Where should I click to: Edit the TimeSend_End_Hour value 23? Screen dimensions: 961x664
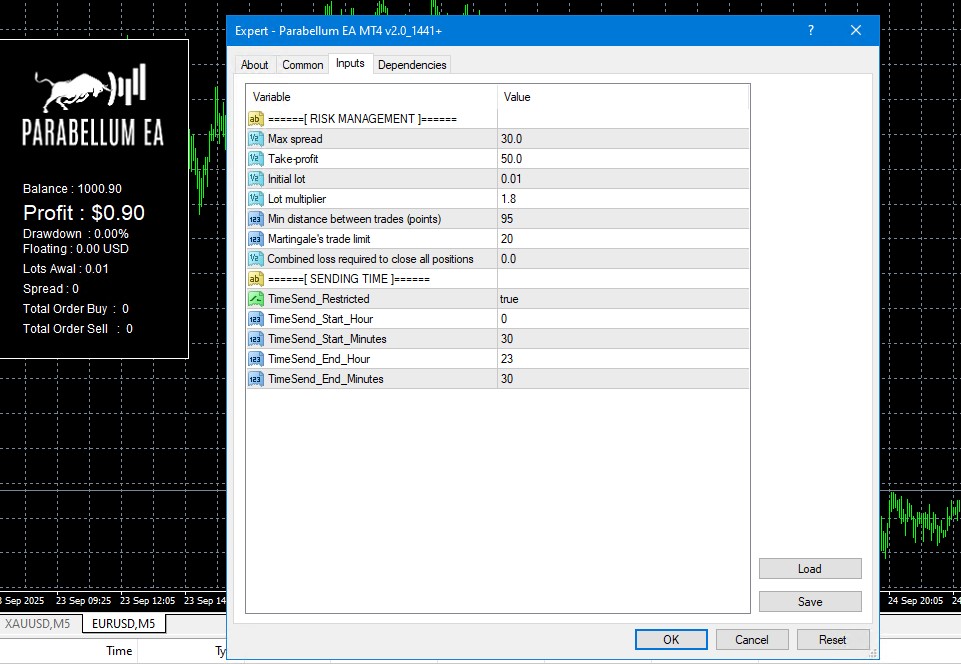tap(623, 359)
